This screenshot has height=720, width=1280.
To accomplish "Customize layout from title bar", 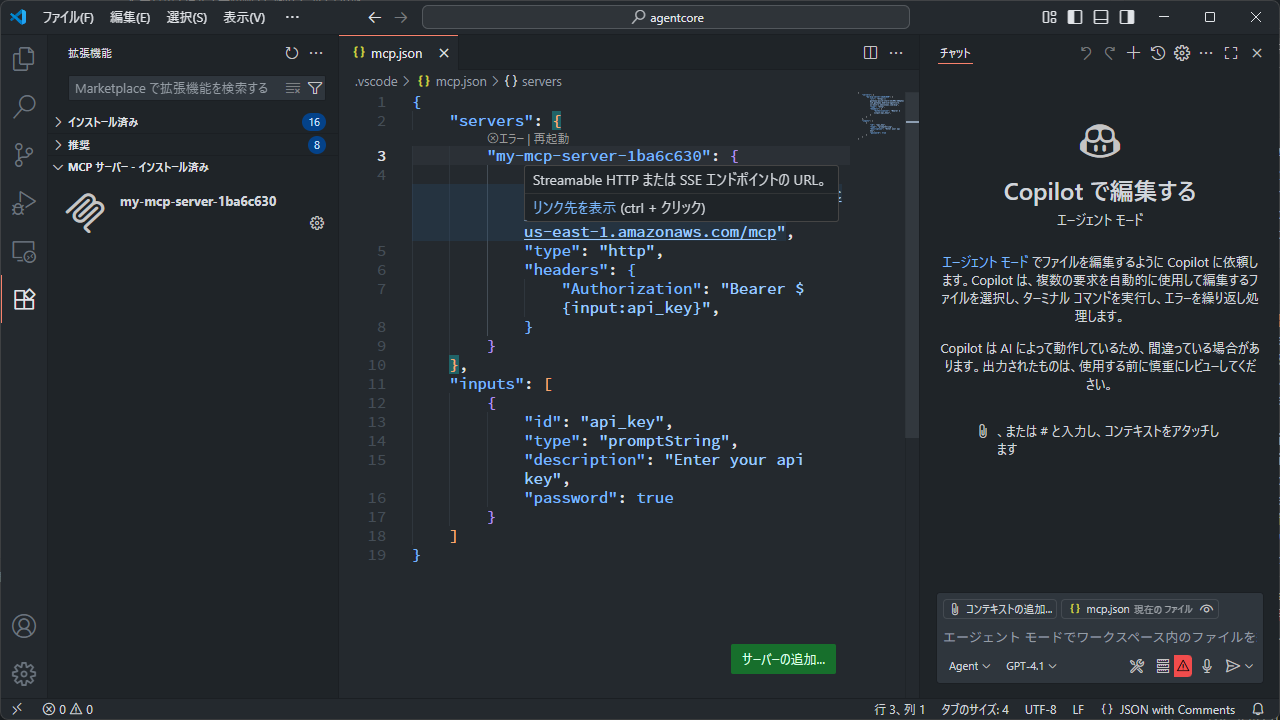I will (1049, 17).
